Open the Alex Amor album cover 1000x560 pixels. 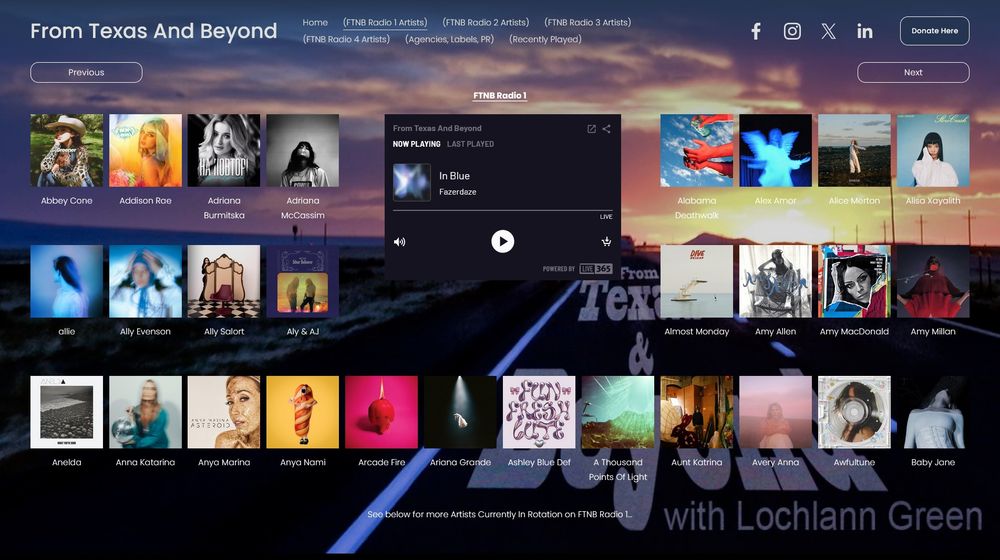coord(776,151)
